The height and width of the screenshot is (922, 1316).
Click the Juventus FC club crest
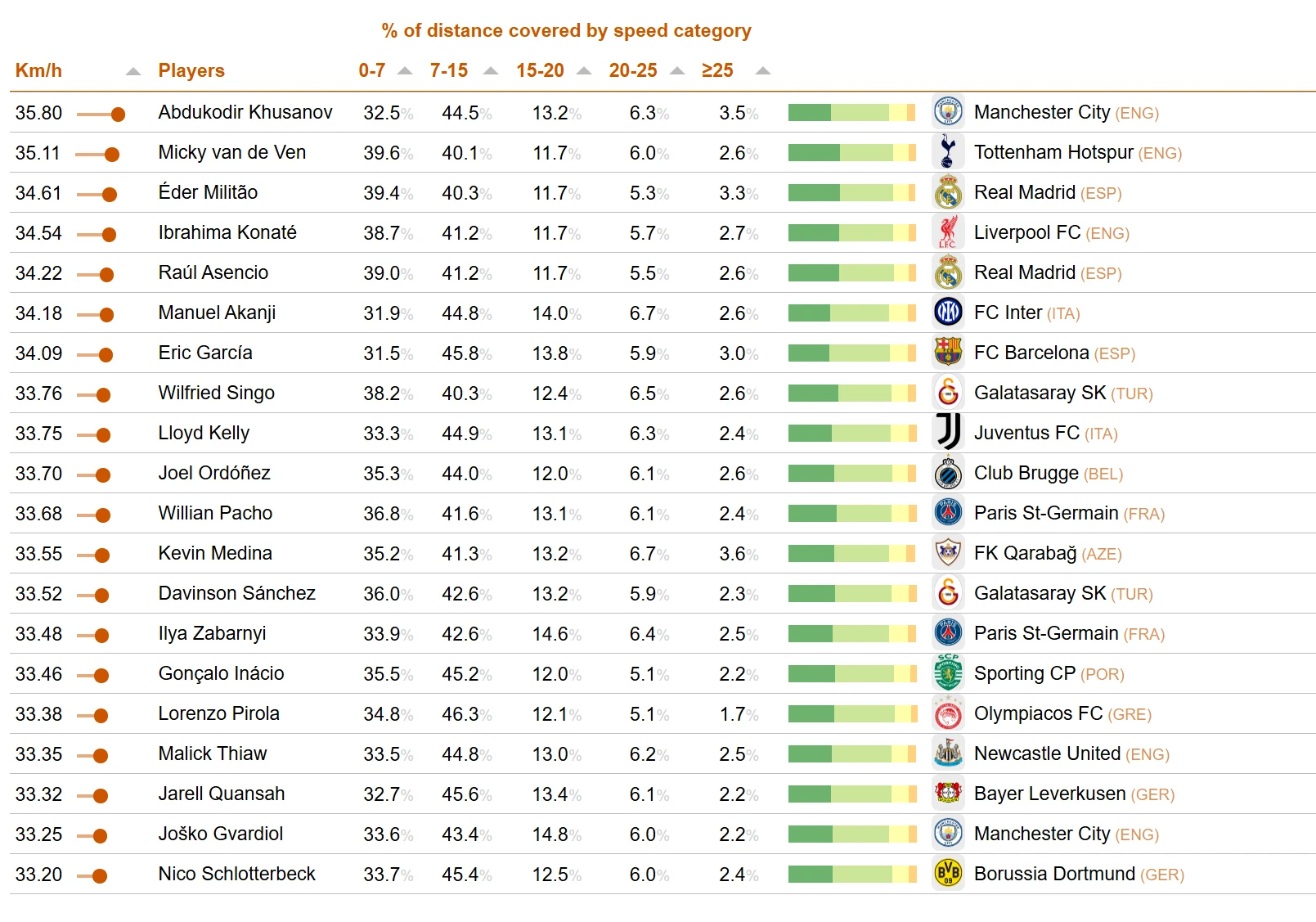click(948, 433)
